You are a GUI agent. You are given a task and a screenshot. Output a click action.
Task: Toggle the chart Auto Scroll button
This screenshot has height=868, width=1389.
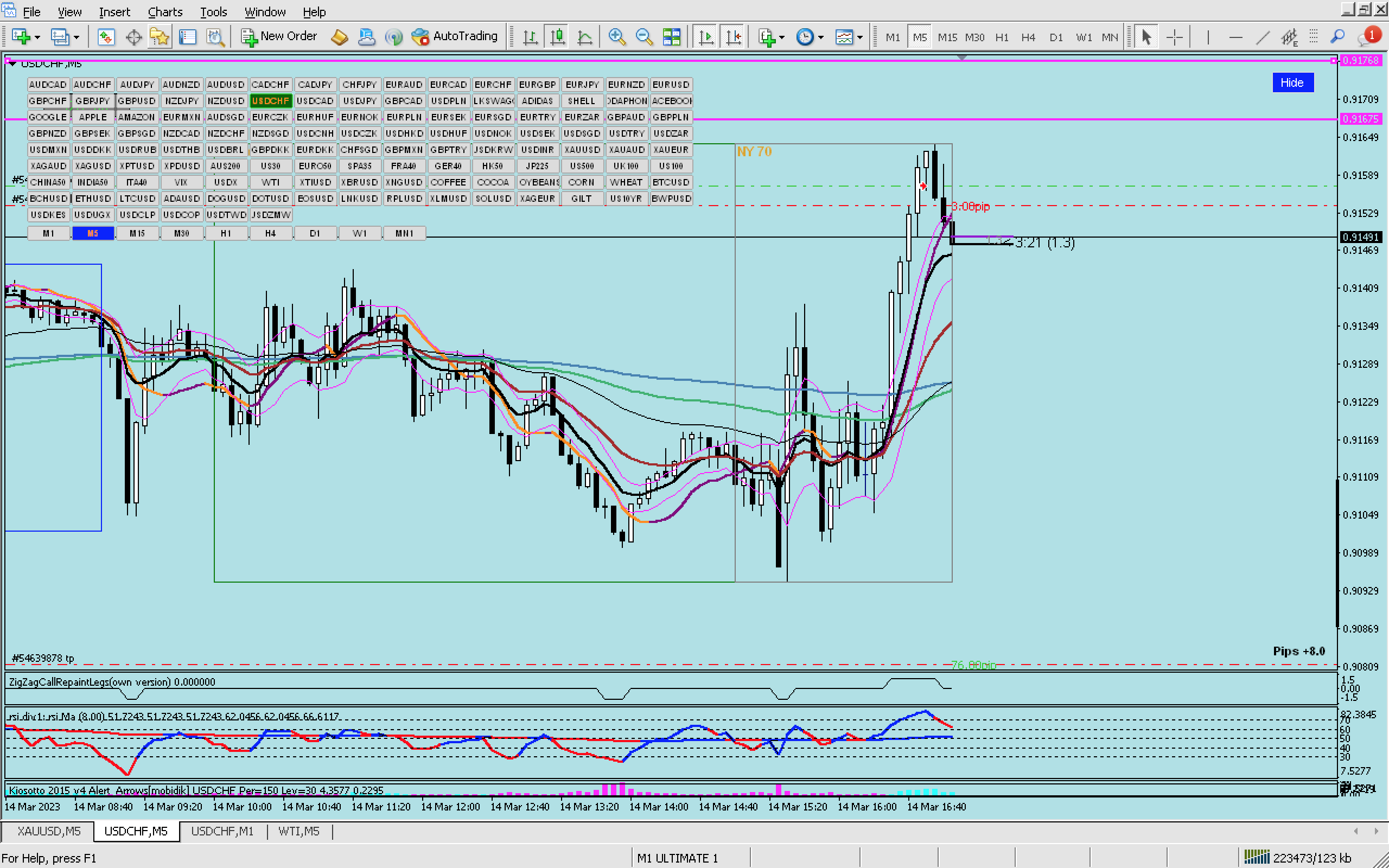click(706, 37)
